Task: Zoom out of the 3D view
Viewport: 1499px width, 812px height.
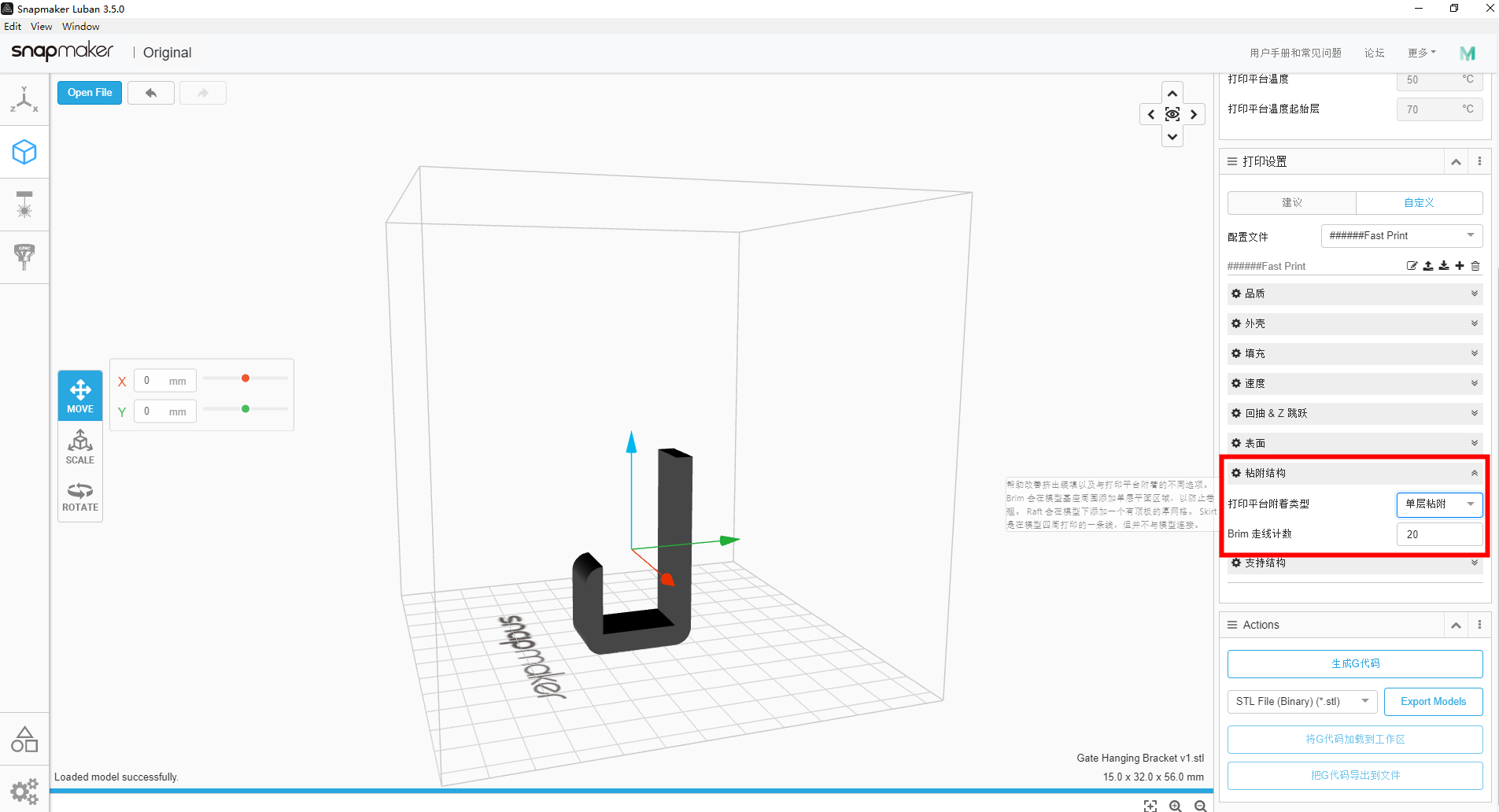Action: tap(1201, 806)
